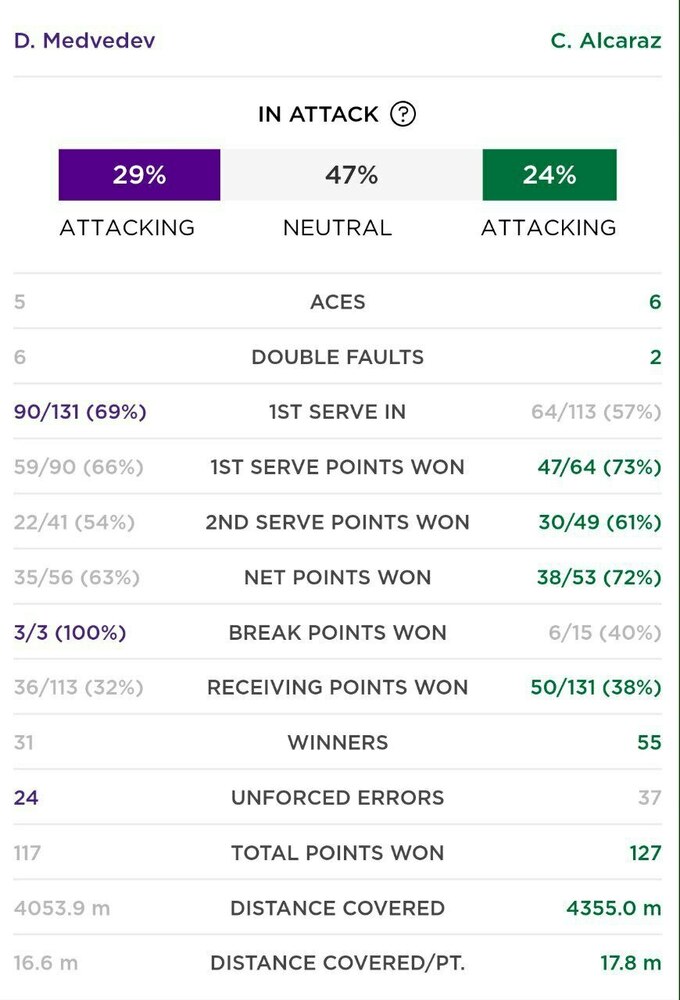This screenshot has width=680, height=1000.
Task: Click Alcaraz's 30/49 (61%) second serve value
Action: pos(598,522)
